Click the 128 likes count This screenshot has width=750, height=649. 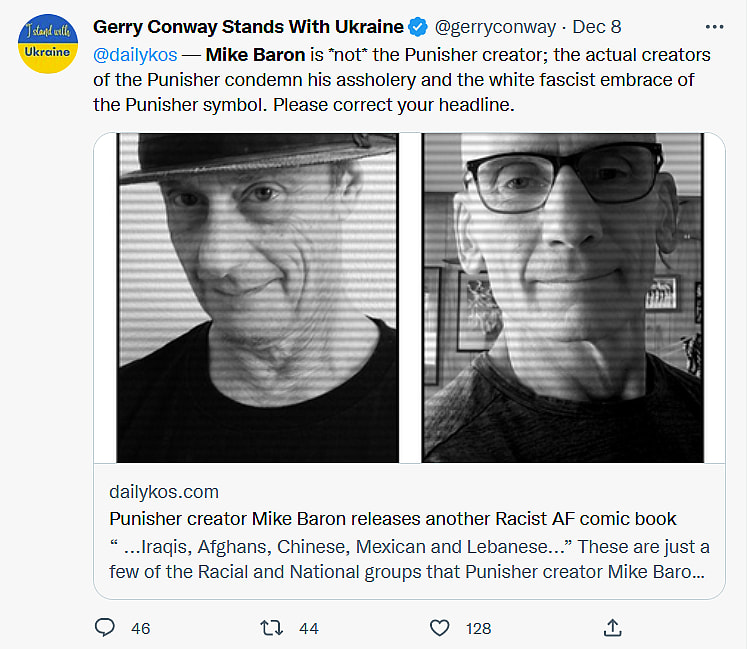(x=479, y=628)
